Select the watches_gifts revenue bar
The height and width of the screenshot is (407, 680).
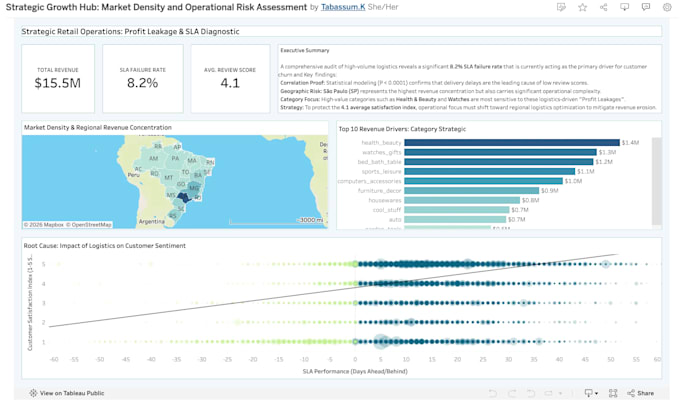(x=500, y=152)
